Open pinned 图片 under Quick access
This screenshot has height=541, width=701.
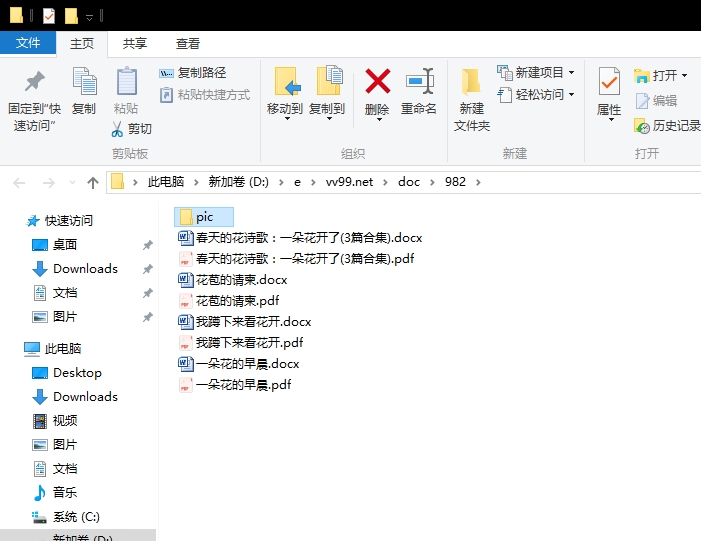[55, 317]
